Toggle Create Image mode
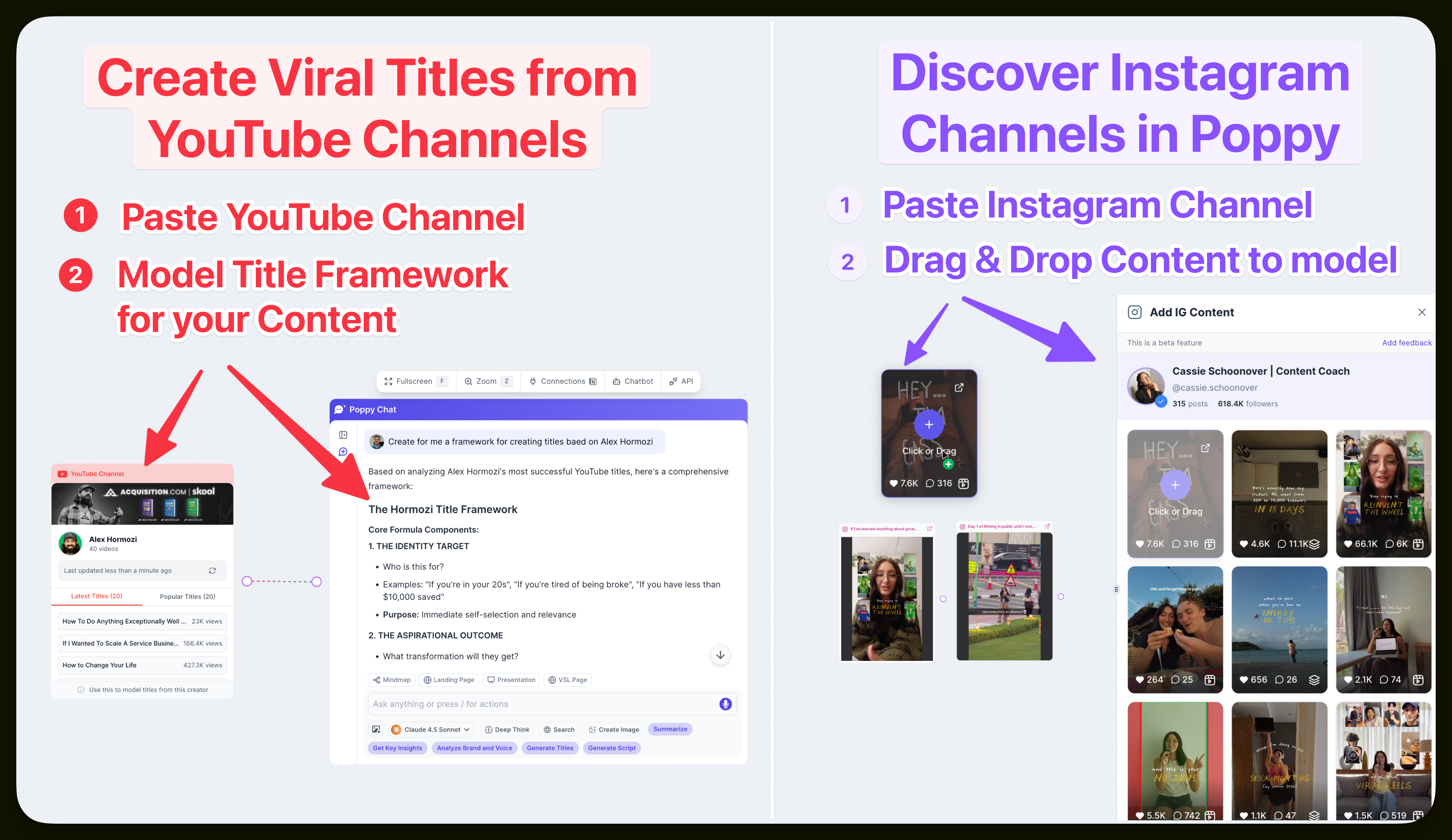Image resolution: width=1452 pixels, height=840 pixels. [x=614, y=729]
